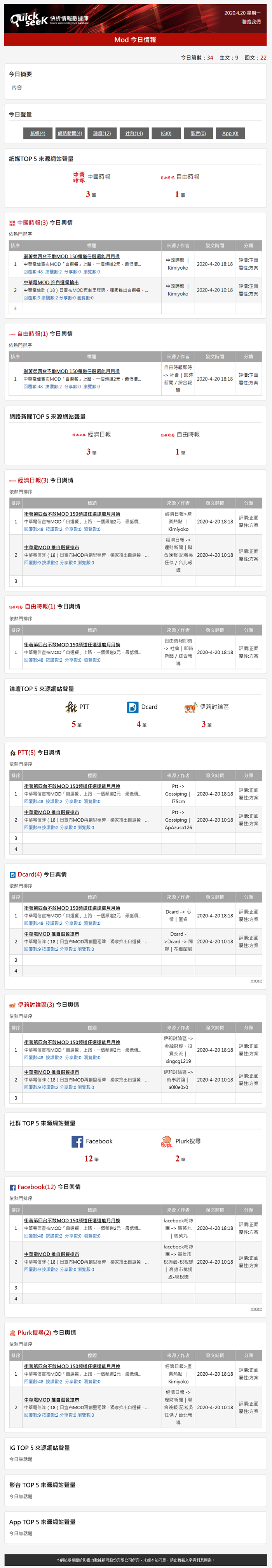Open first article title in 中國時報(3) table
The height and width of the screenshot is (1568, 272).
tap(71, 257)
